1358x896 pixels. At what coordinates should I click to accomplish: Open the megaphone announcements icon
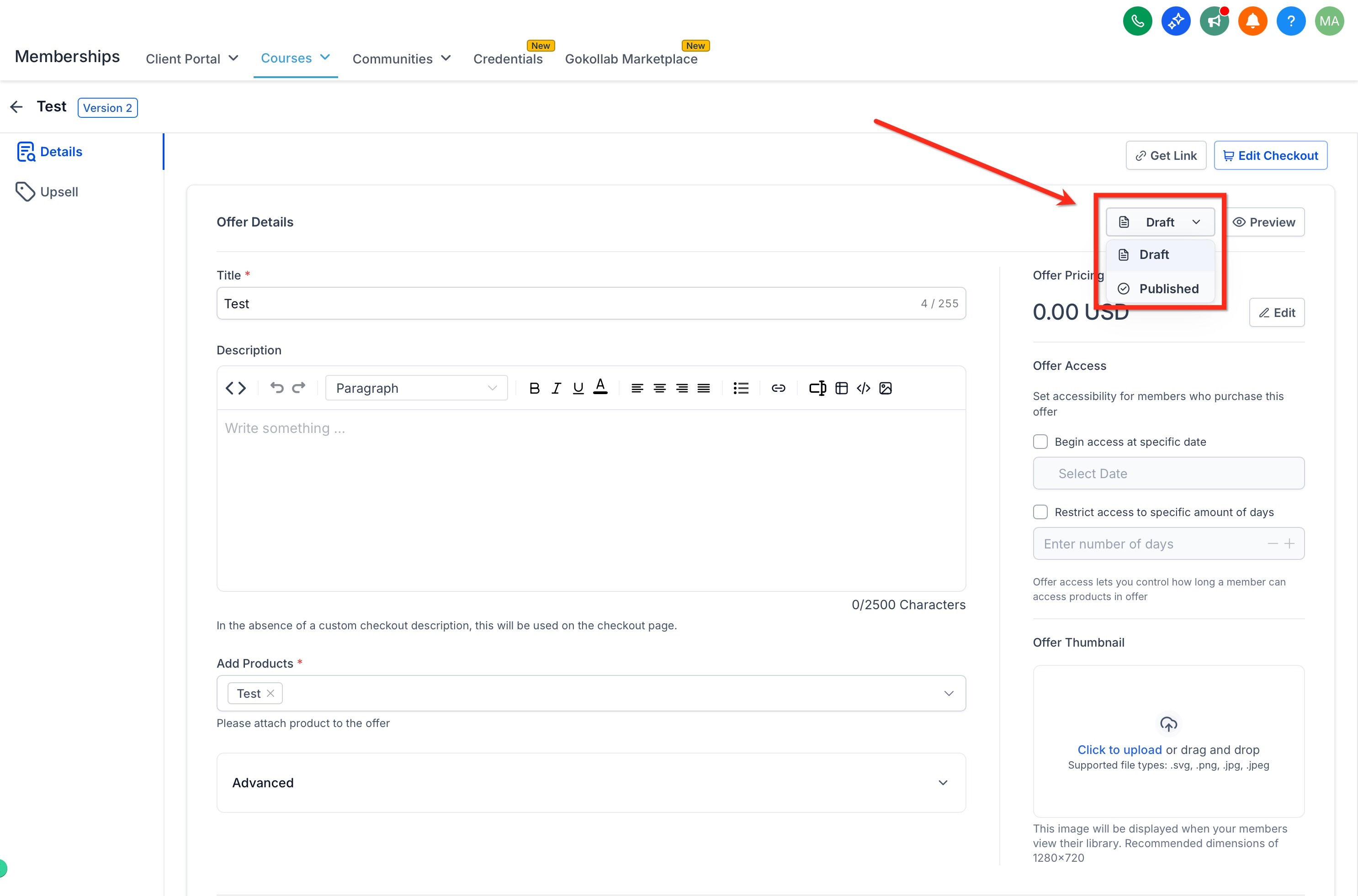click(x=1214, y=21)
